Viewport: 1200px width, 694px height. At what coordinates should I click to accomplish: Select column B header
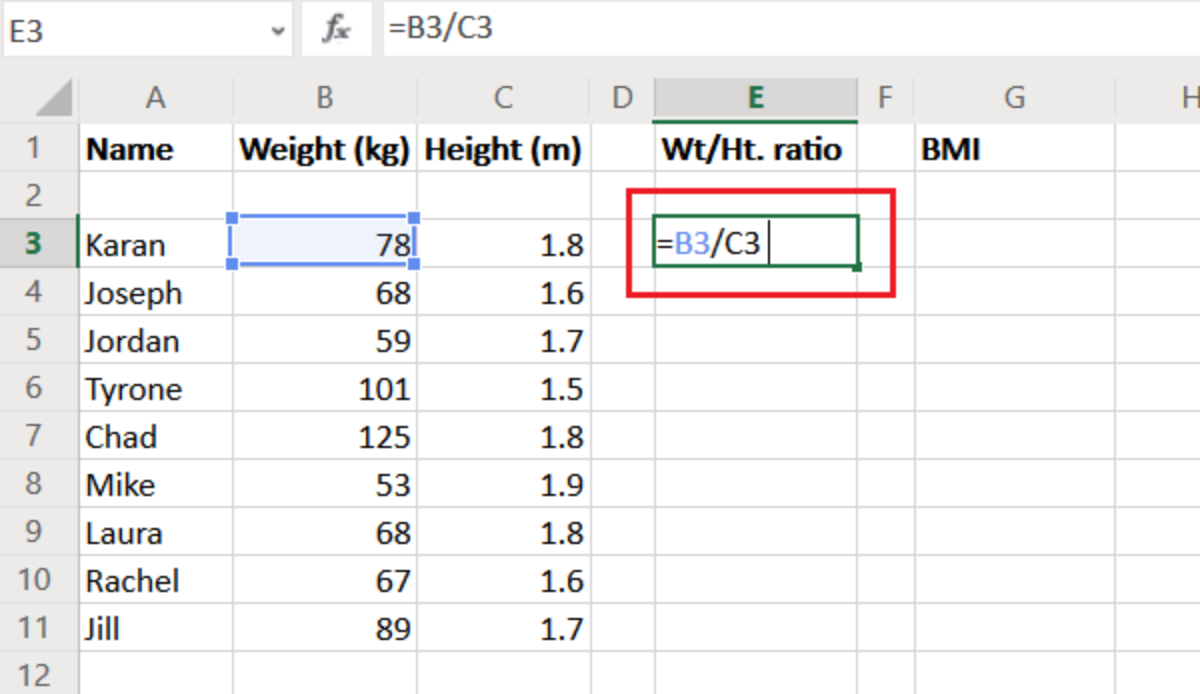325,99
